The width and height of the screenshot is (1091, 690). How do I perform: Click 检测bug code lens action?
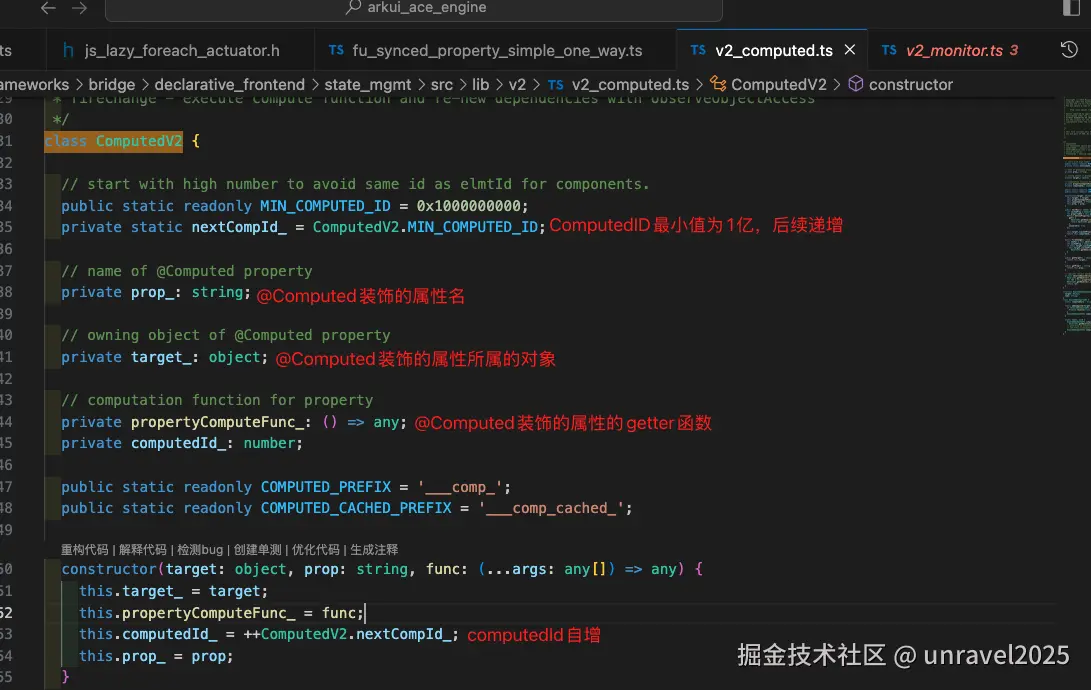tap(200, 549)
